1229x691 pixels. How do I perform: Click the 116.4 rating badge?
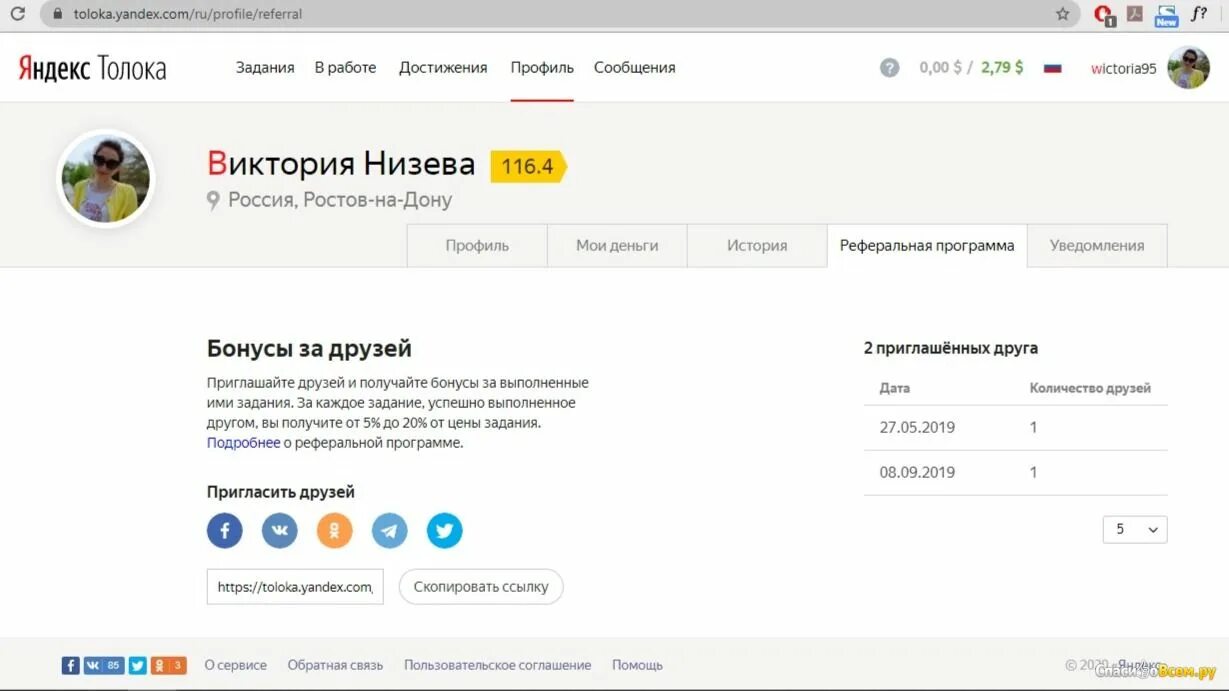(528, 166)
